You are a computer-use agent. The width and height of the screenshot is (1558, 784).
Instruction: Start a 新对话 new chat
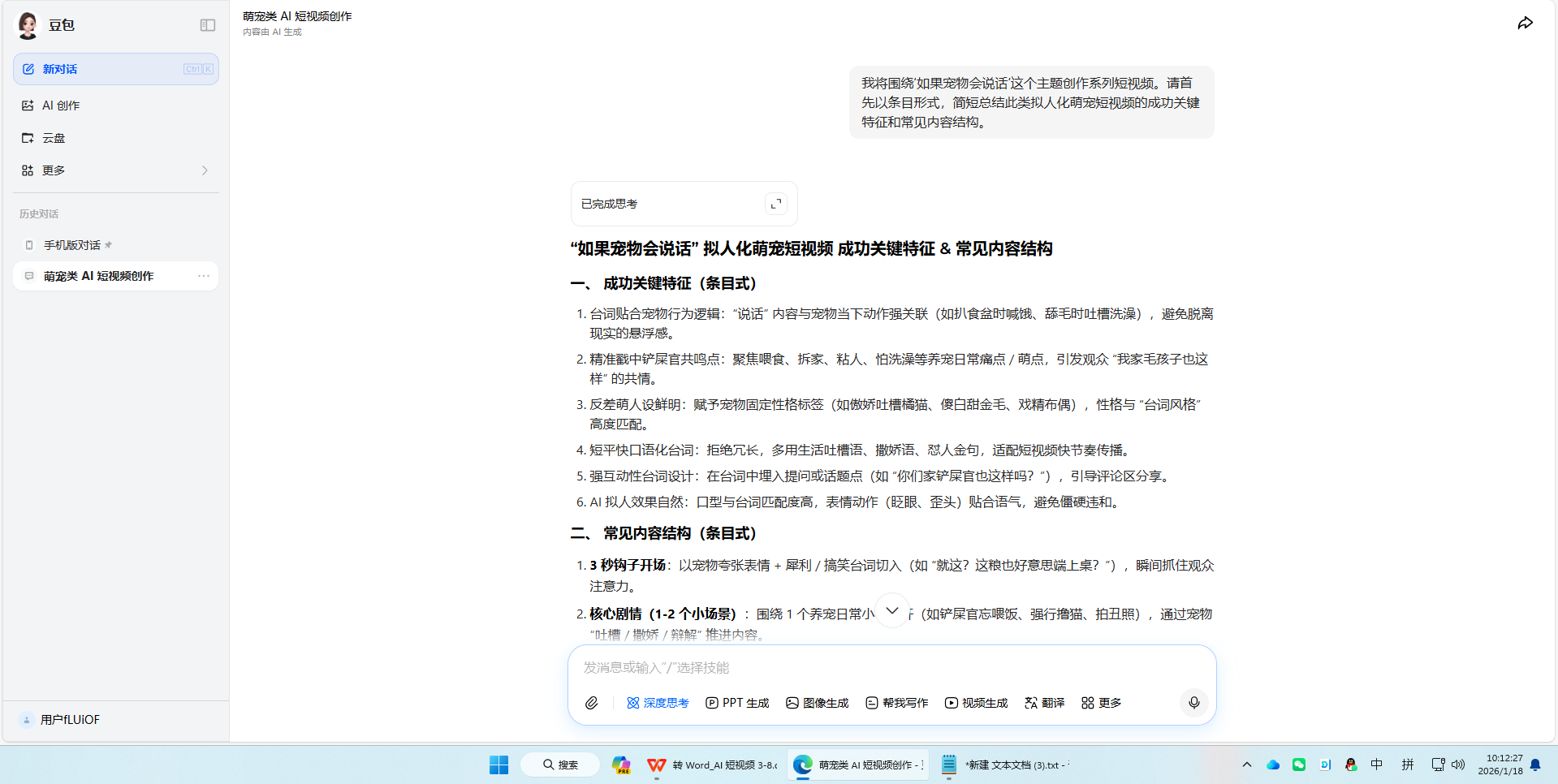(60, 69)
